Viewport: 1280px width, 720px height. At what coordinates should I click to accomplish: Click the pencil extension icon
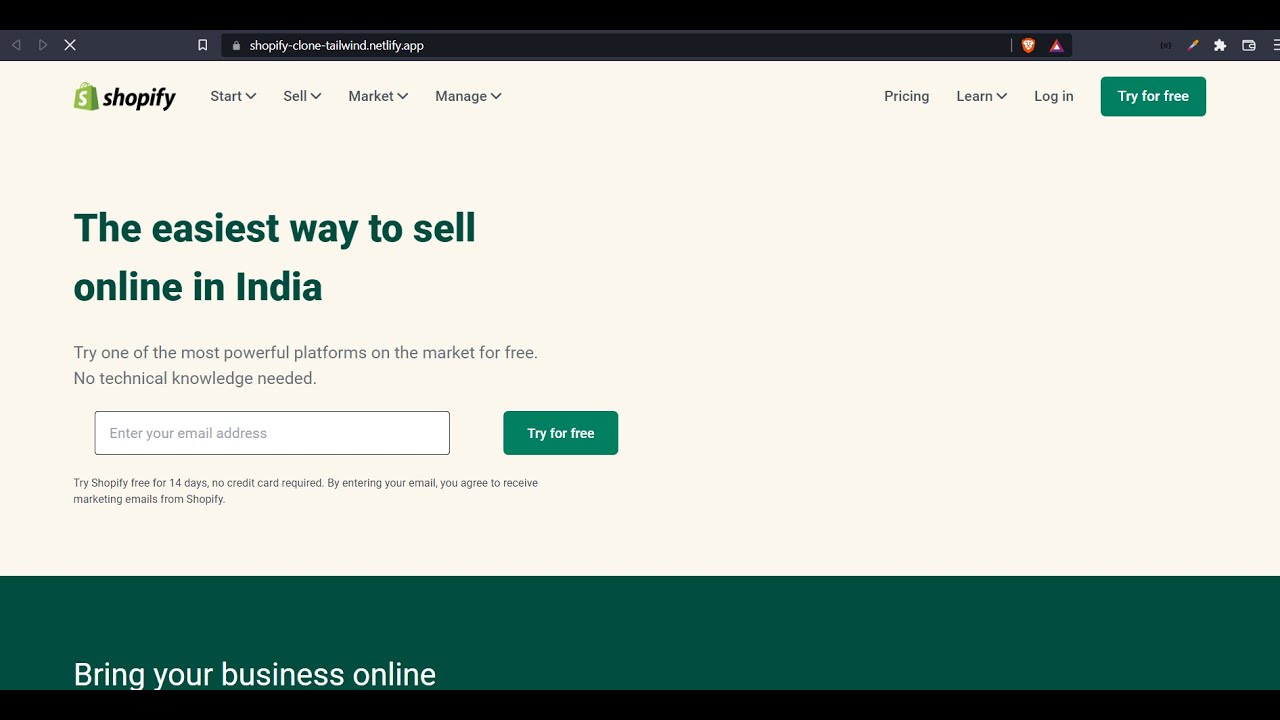(x=1193, y=45)
